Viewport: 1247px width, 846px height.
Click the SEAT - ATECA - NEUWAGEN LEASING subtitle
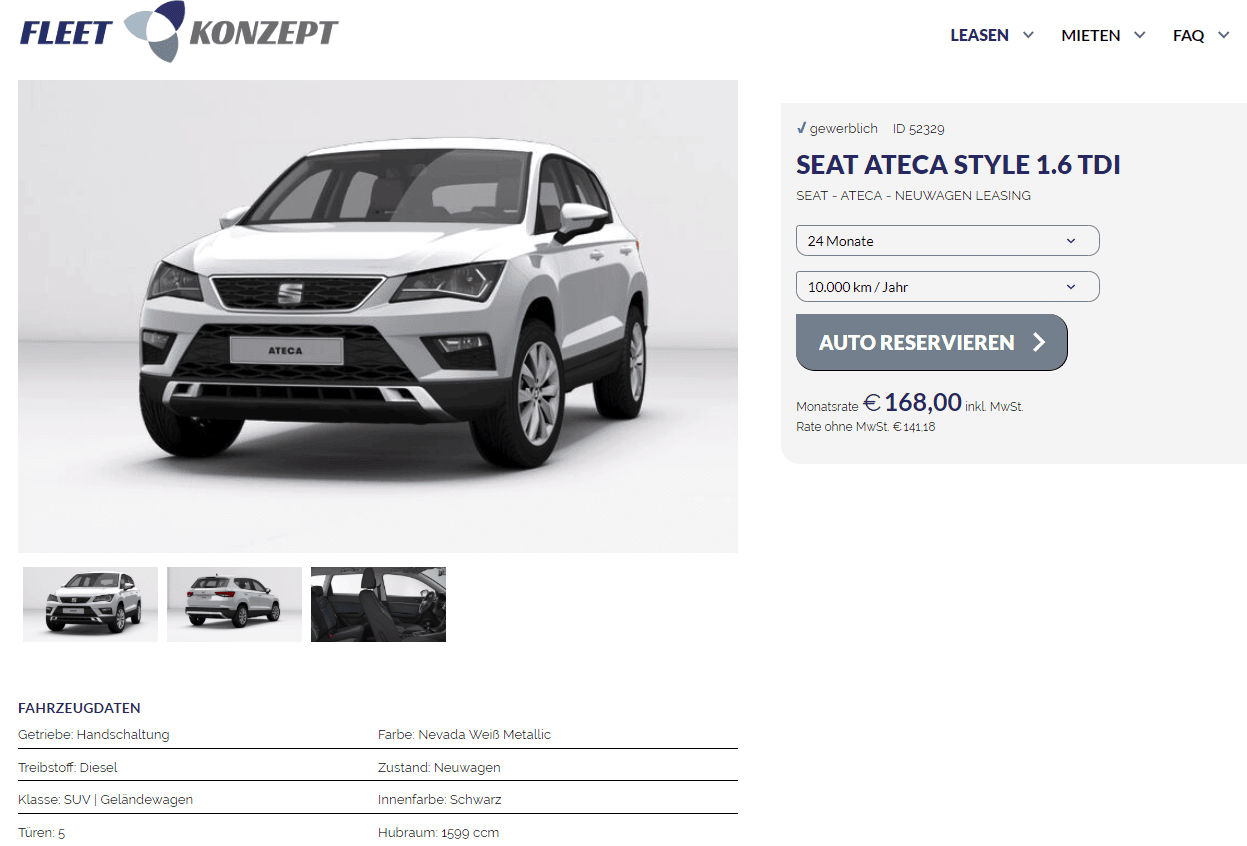point(913,195)
